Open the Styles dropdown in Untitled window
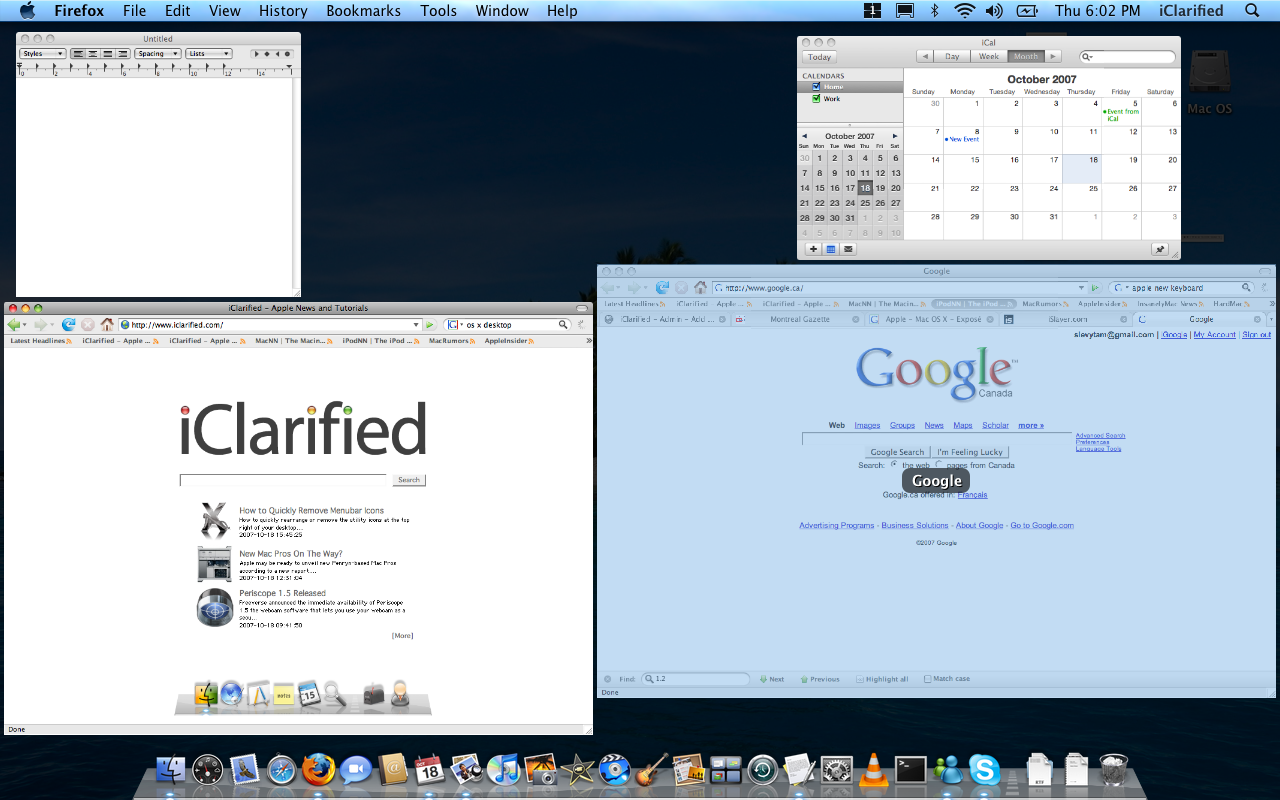The height and width of the screenshot is (800, 1280). click(43, 54)
